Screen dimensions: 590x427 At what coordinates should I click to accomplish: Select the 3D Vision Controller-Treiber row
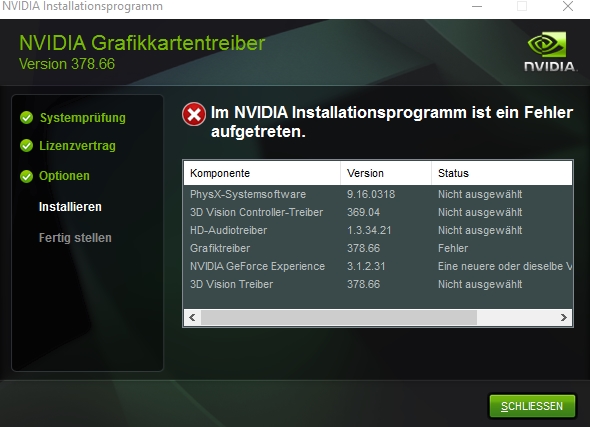[x=378, y=212]
